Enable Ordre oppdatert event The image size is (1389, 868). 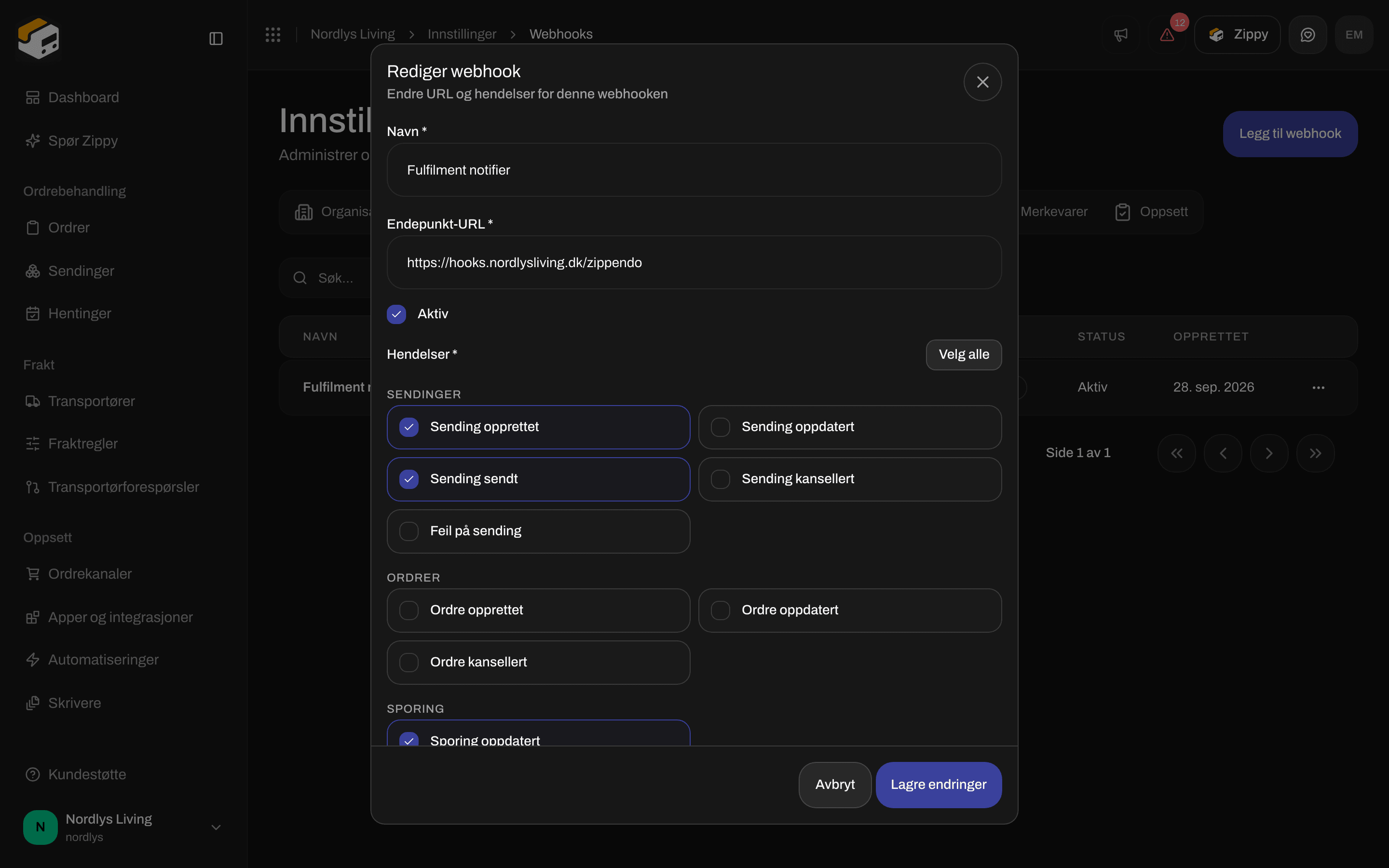tap(849, 610)
